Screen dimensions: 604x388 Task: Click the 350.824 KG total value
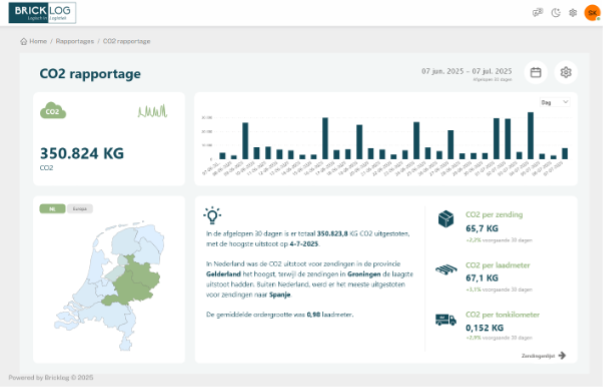(x=82, y=153)
